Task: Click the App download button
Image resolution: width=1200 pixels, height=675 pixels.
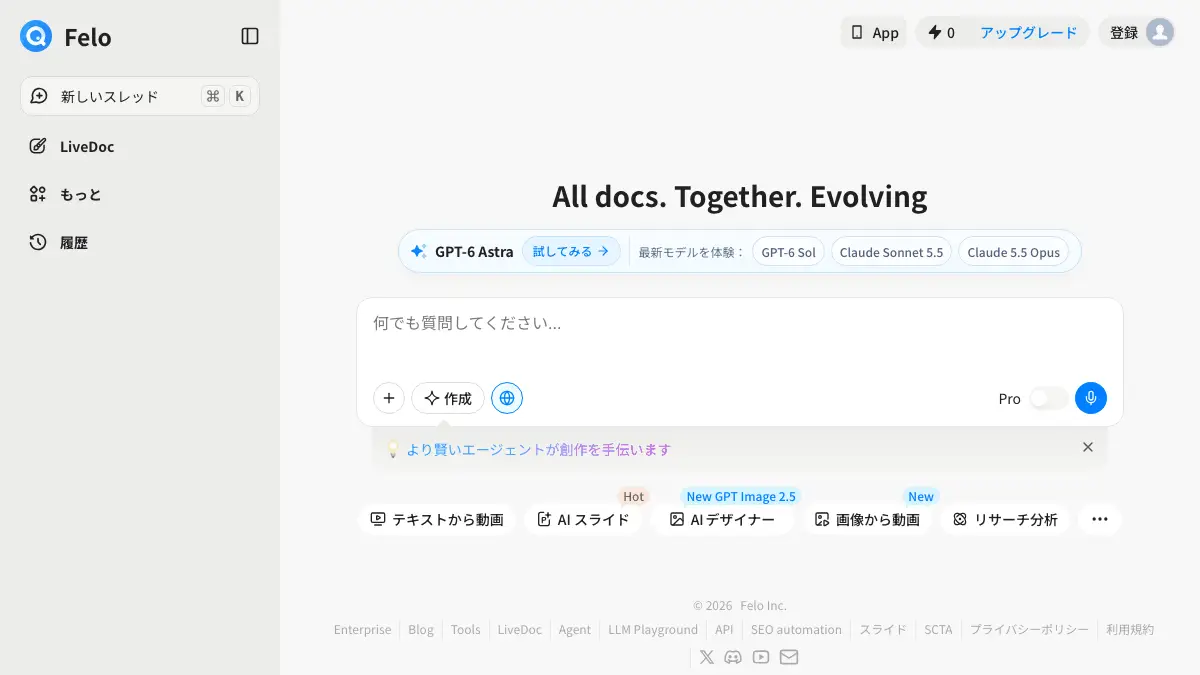Action: (874, 32)
